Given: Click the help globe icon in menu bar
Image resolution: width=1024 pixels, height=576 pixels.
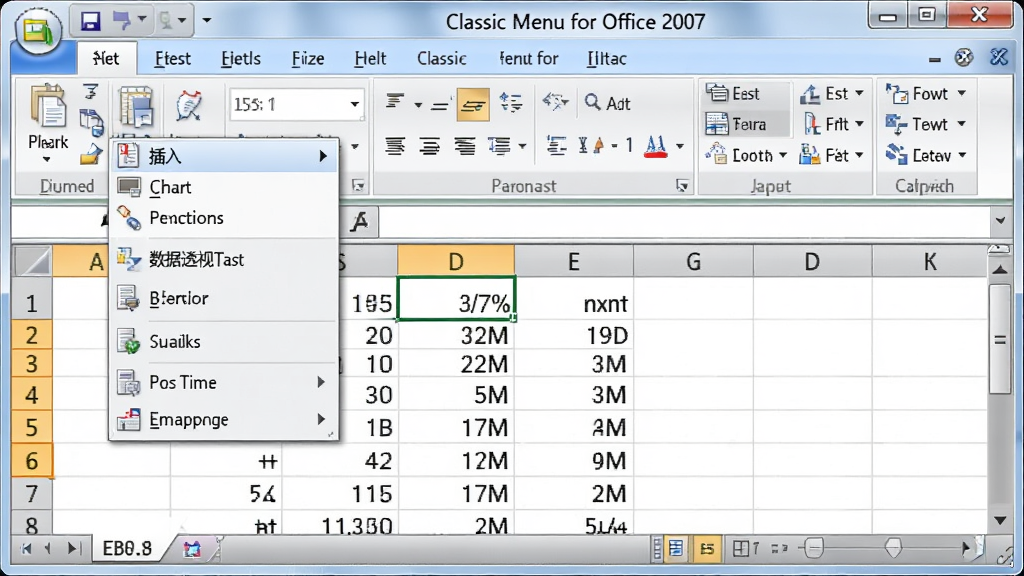Looking at the screenshot, I should point(964,57).
